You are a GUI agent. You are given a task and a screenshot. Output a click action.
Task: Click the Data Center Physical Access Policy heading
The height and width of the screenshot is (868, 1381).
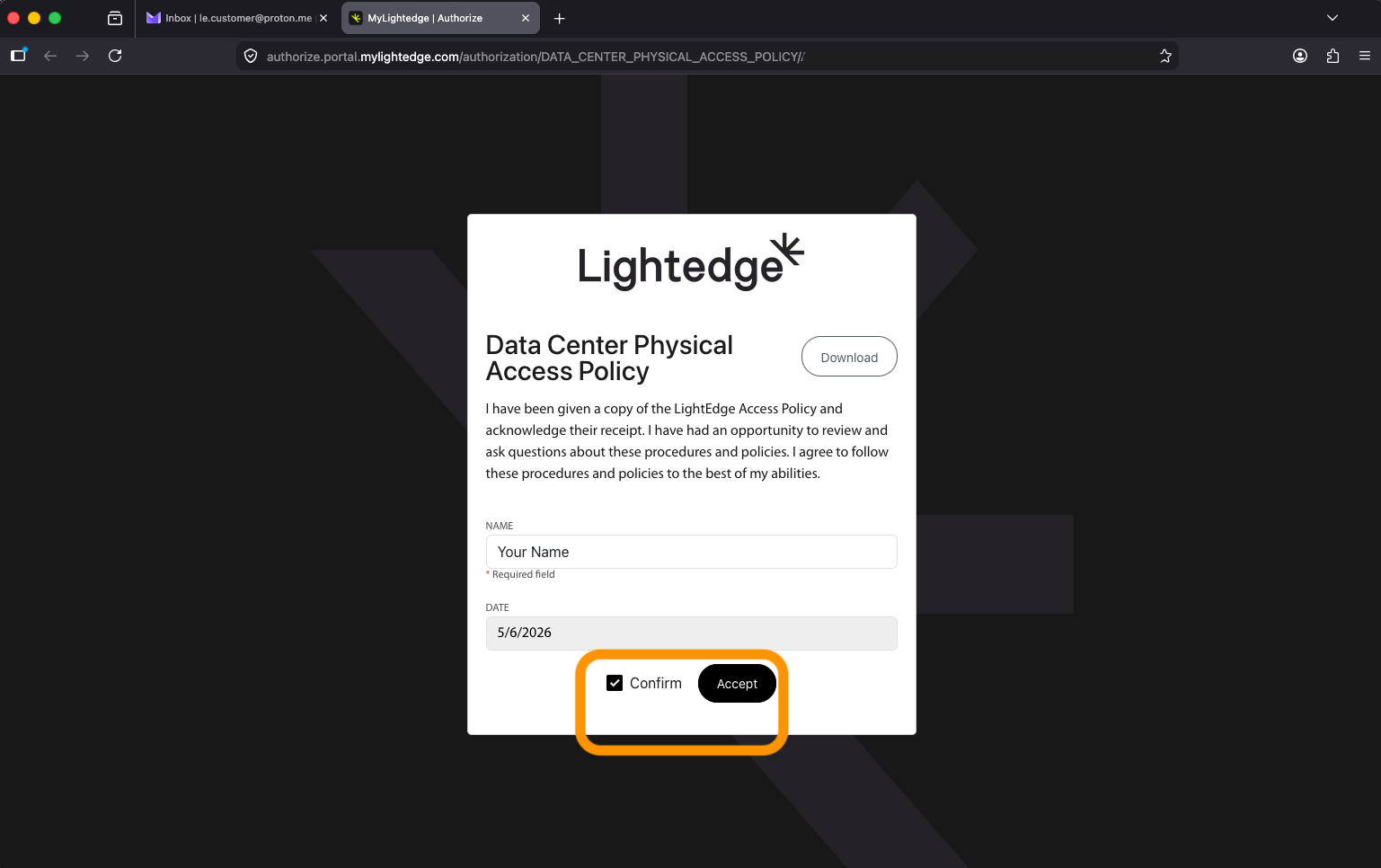point(609,358)
